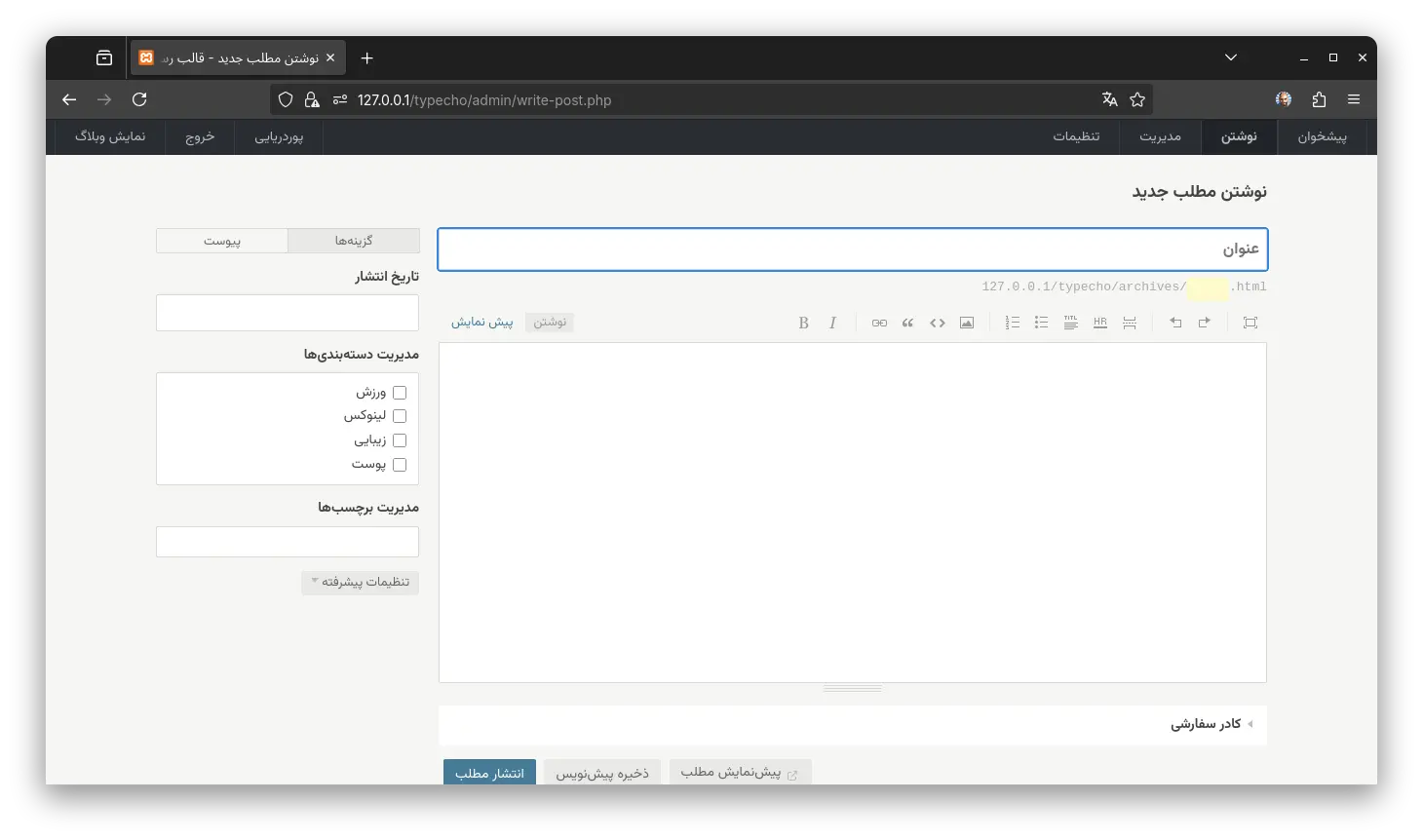Viewport: 1423px width, 840px height.
Task: Insert a hyperlink using the link icon
Action: click(x=879, y=323)
